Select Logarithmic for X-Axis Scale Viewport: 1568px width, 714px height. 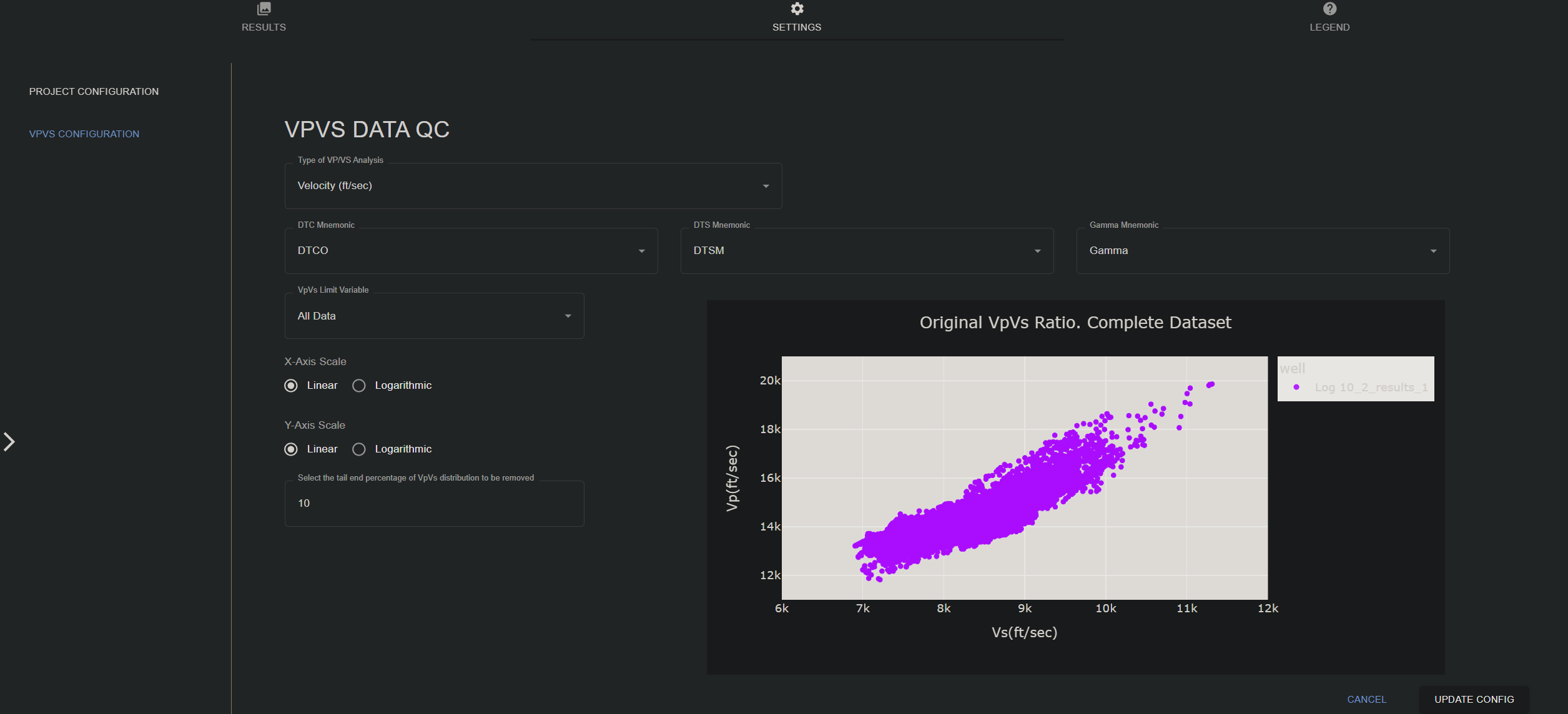pyautogui.click(x=359, y=385)
